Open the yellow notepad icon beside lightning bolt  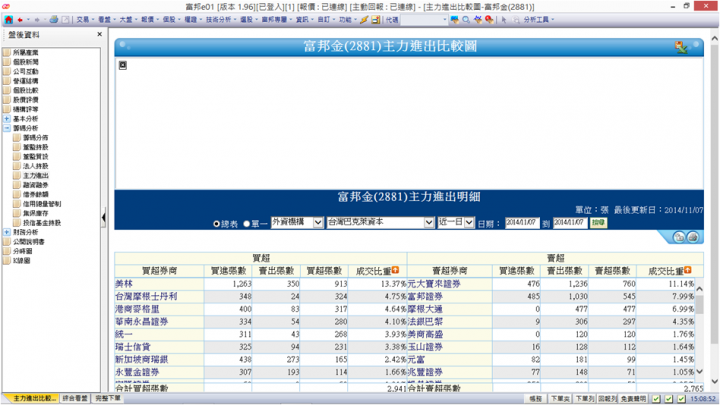pyautogui.click(x=376, y=20)
